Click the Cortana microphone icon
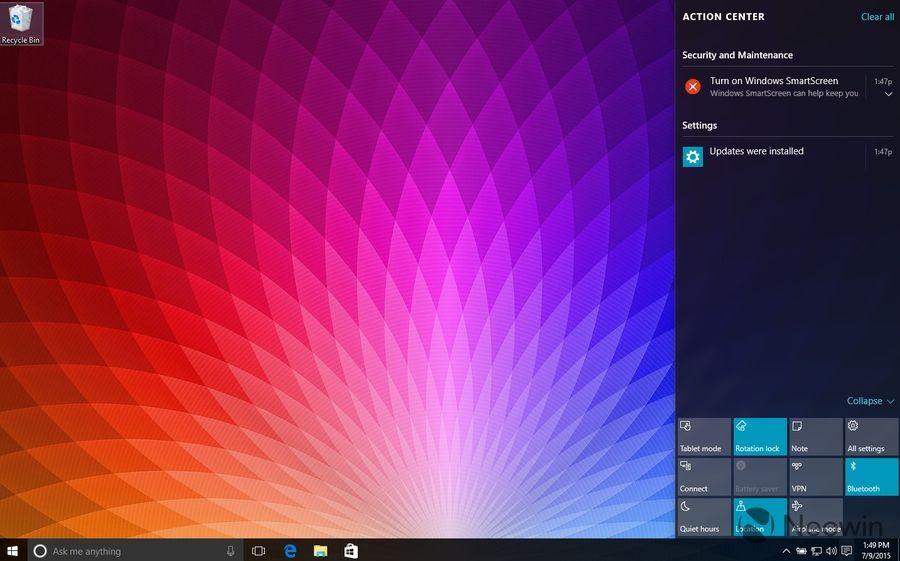This screenshot has height=561, width=900. (231, 551)
